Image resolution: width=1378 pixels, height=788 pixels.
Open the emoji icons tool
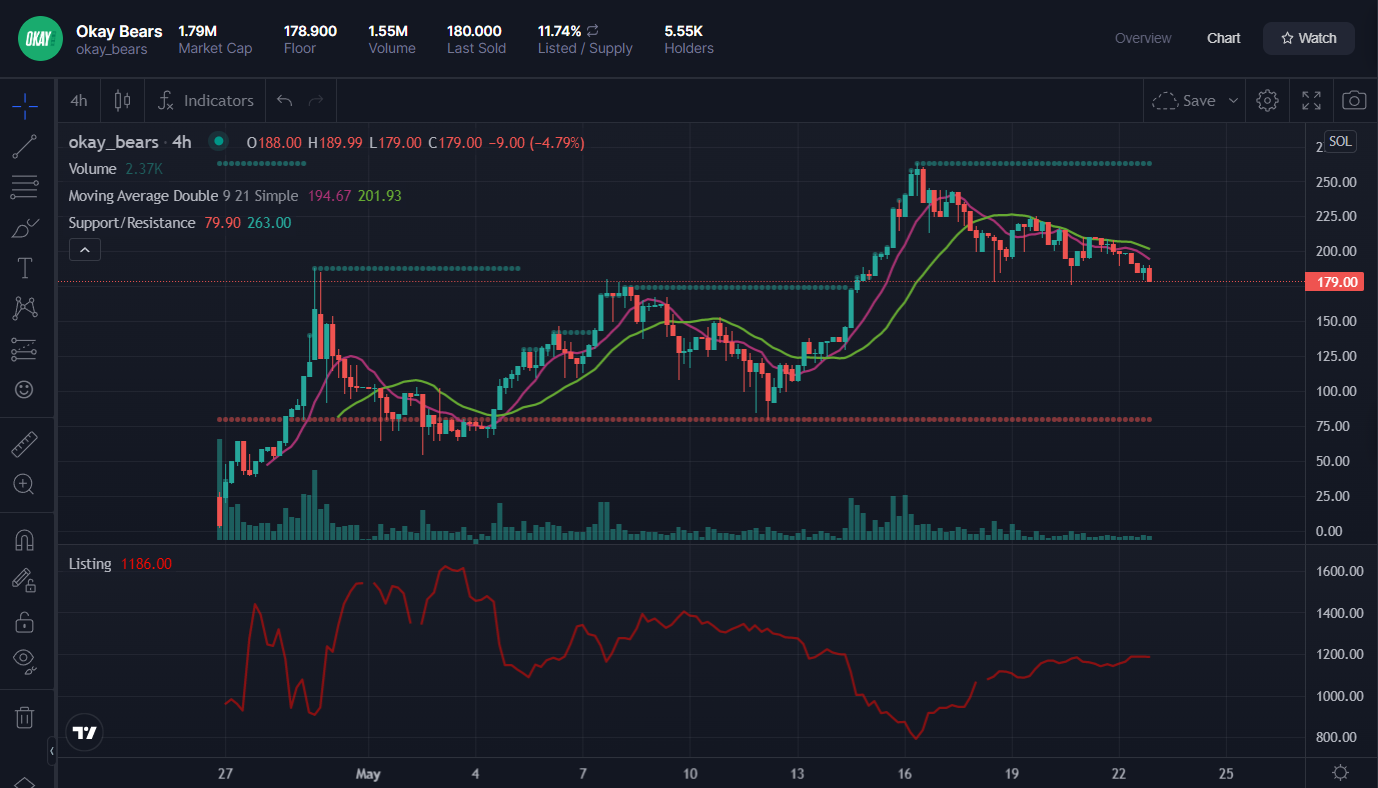[25, 389]
